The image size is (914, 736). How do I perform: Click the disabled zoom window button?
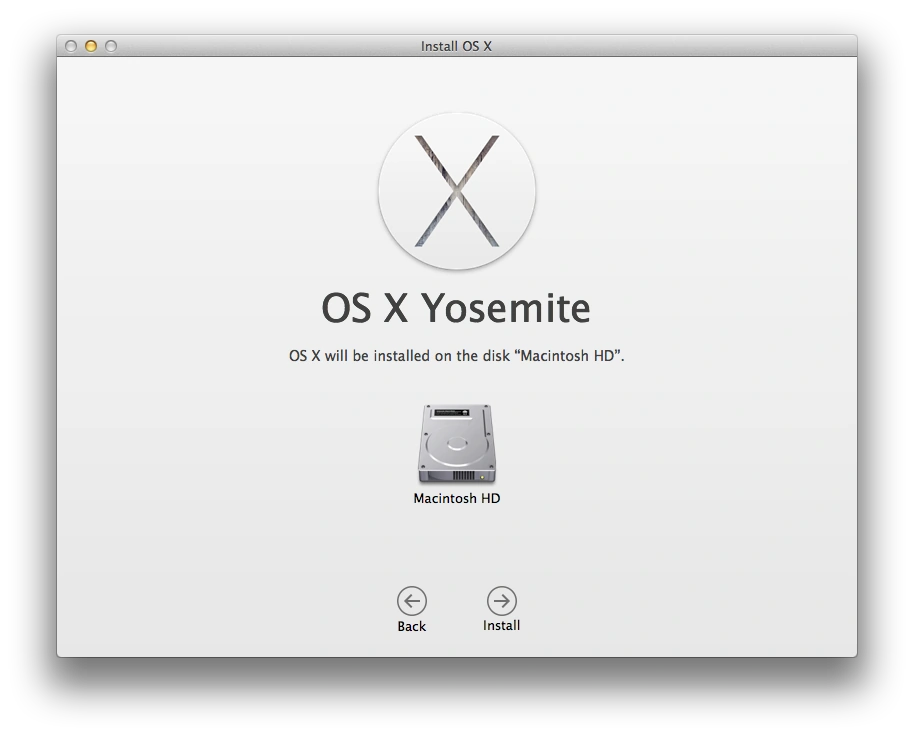click(x=111, y=46)
